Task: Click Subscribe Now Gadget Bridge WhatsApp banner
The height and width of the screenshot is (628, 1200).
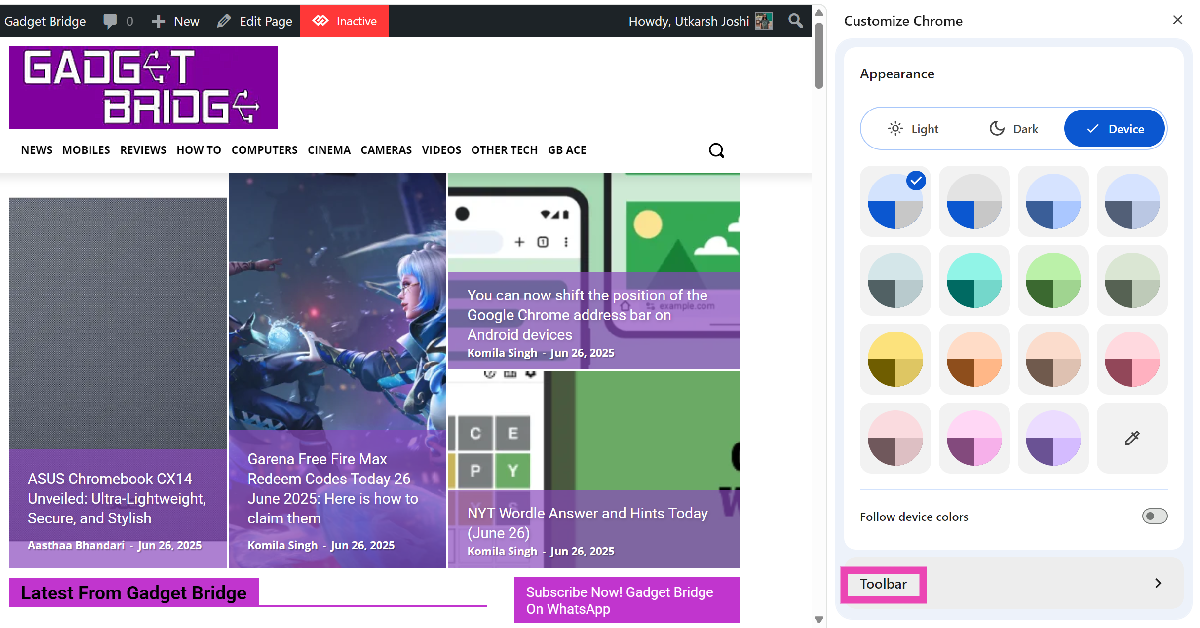Action: tap(627, 600)
